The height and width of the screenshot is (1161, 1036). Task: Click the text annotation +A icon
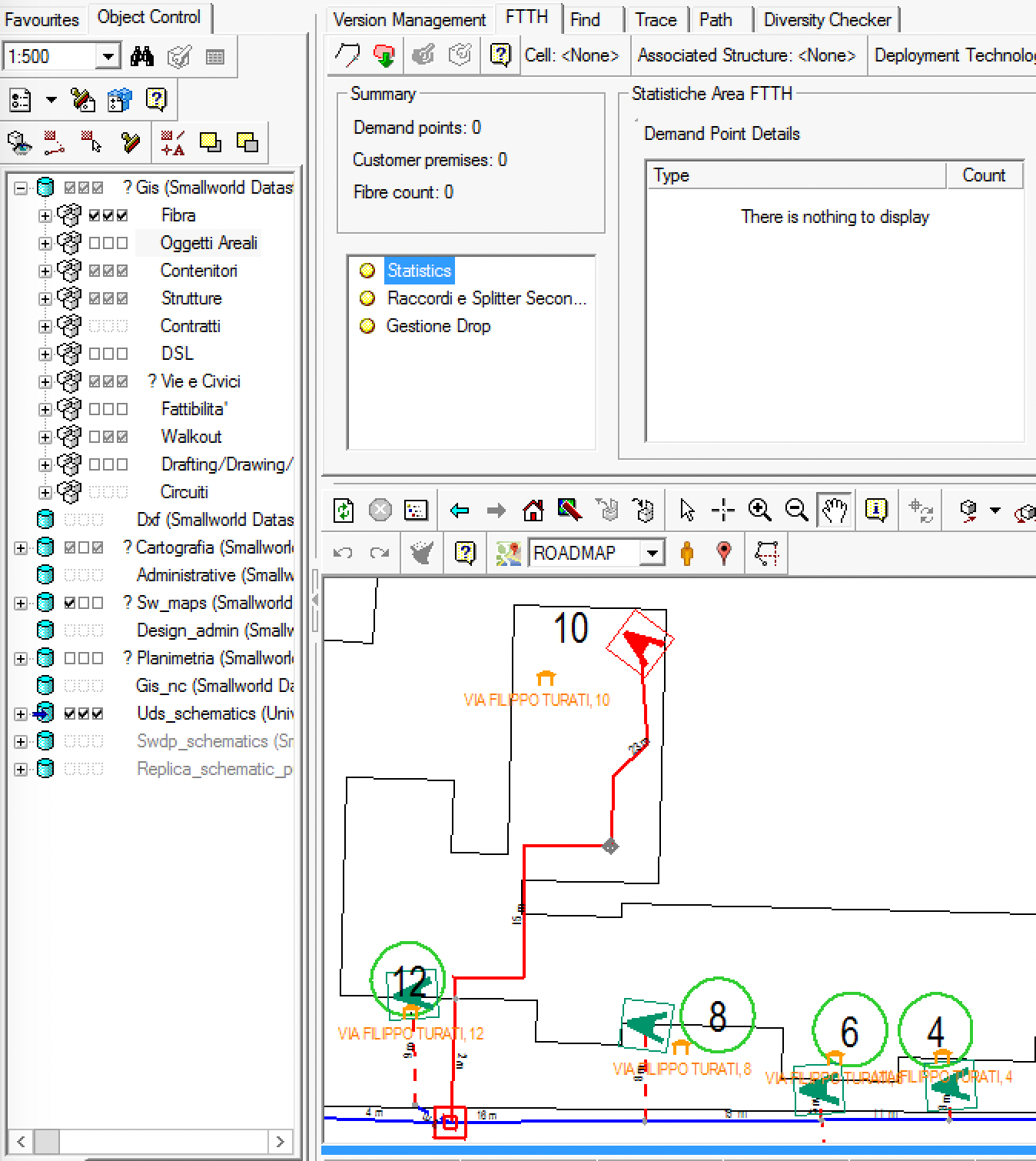click(173, 143)
